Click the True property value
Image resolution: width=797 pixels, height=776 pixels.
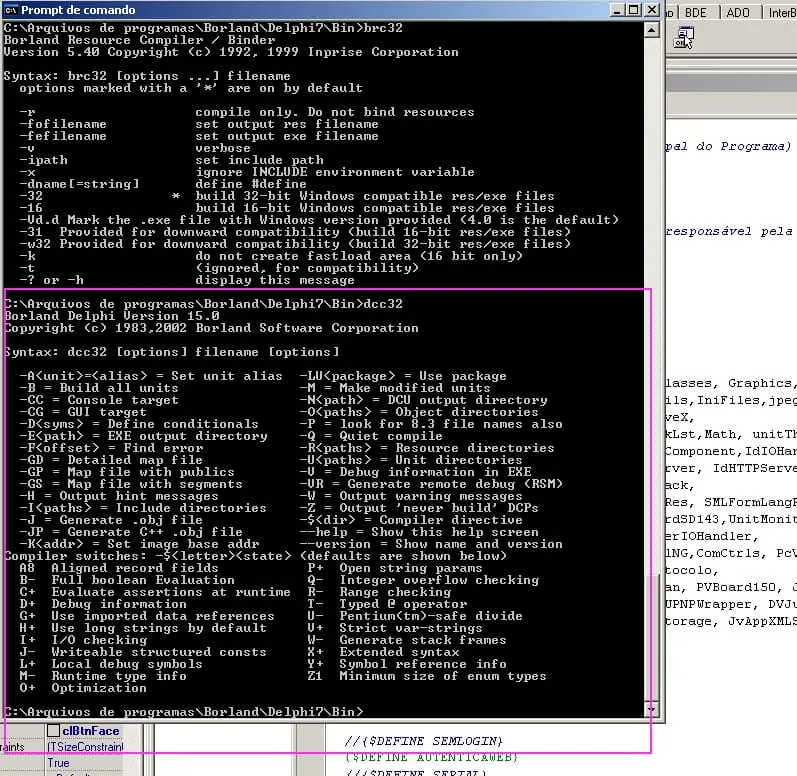(x=58, y=763)
